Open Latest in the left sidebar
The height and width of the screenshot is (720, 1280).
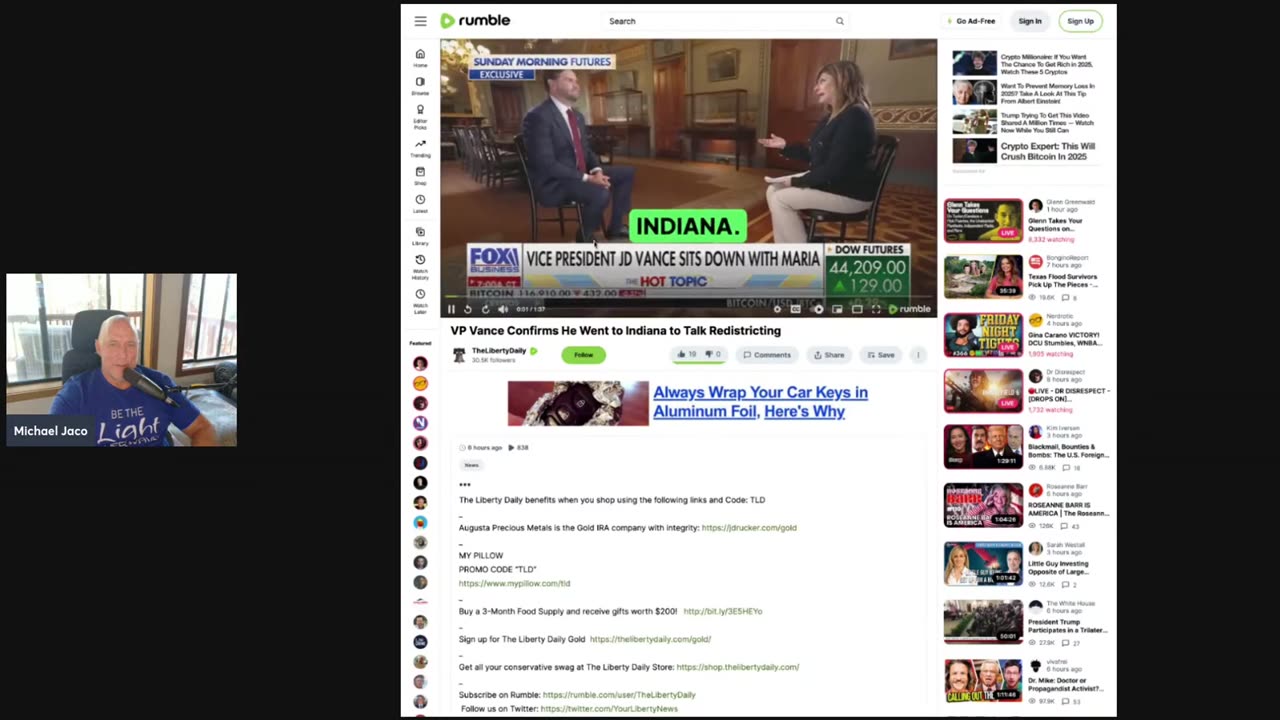coord(420,204)
